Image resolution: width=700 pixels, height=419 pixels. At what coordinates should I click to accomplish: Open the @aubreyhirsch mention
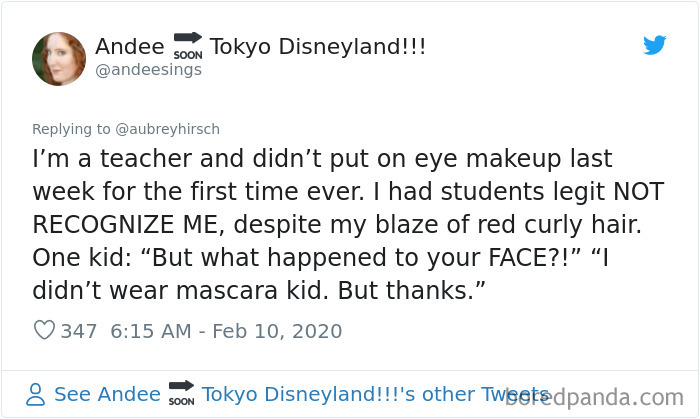(163, 128)
